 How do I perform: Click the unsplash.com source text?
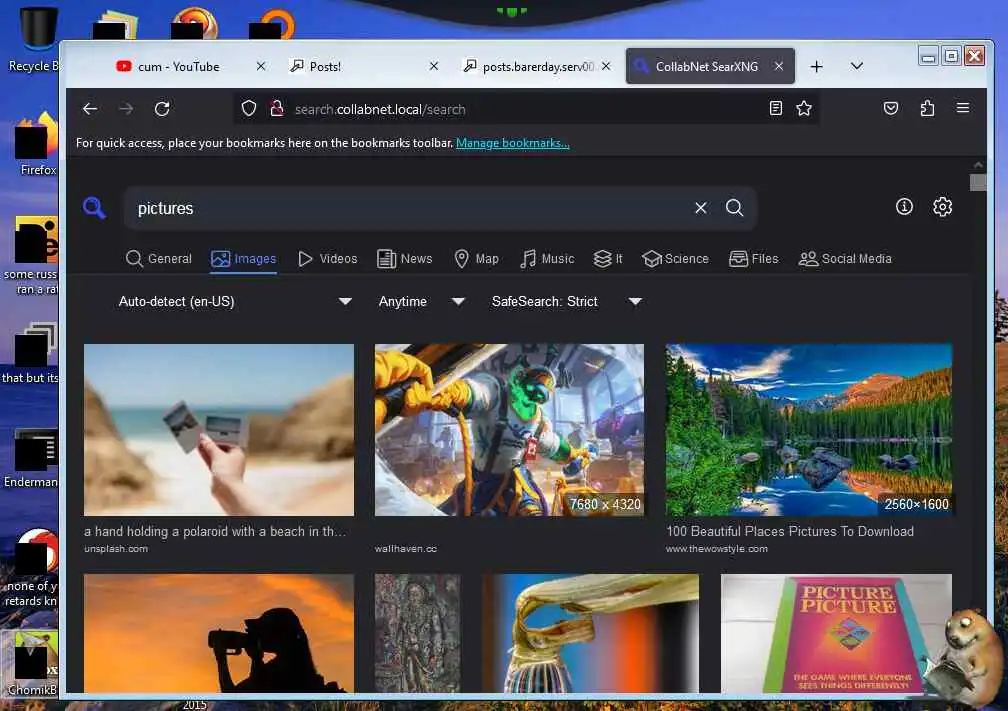[x=116, y=548]
